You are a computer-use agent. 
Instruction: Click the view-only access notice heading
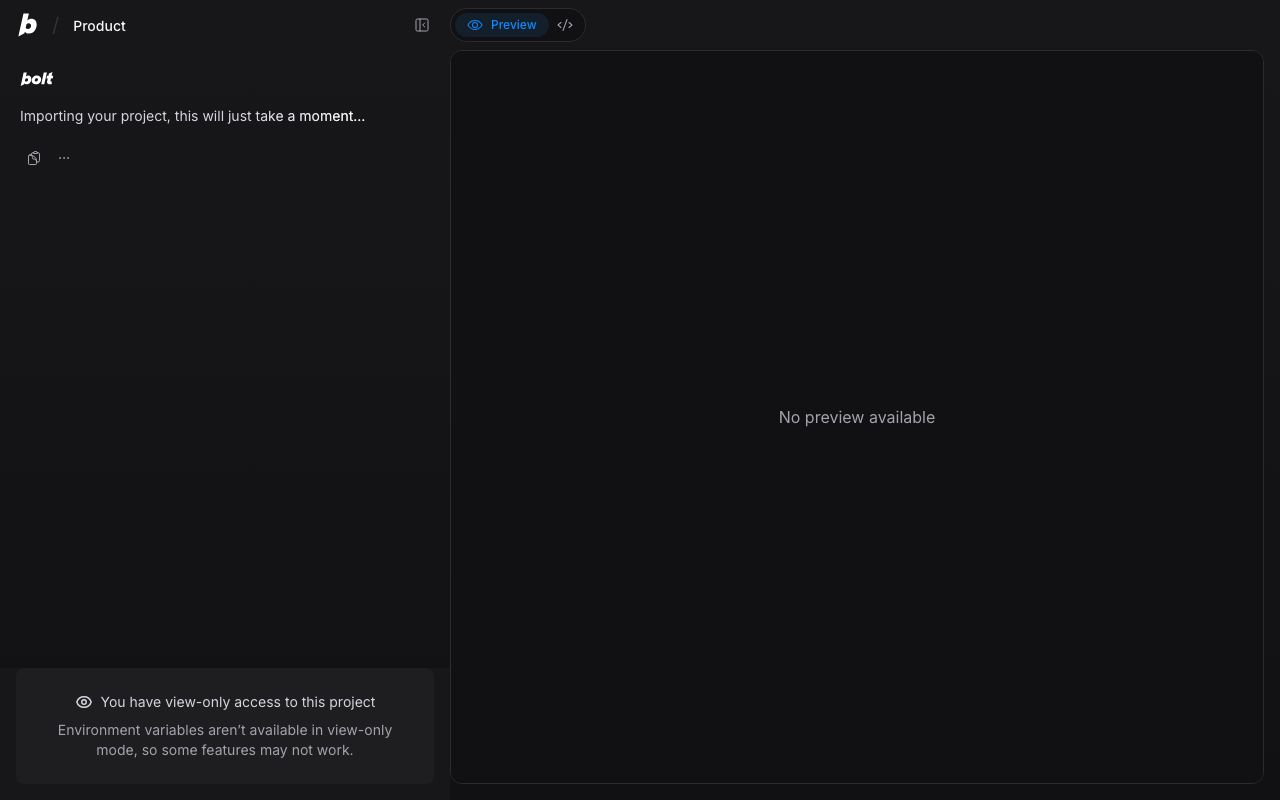238,702
